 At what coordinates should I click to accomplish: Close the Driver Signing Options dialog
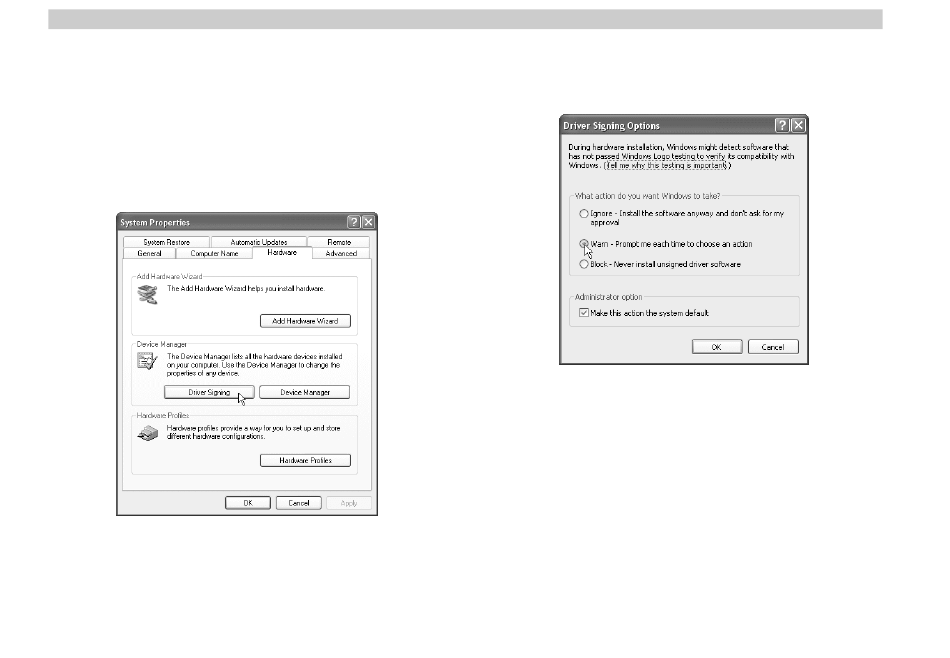[799, 125]
